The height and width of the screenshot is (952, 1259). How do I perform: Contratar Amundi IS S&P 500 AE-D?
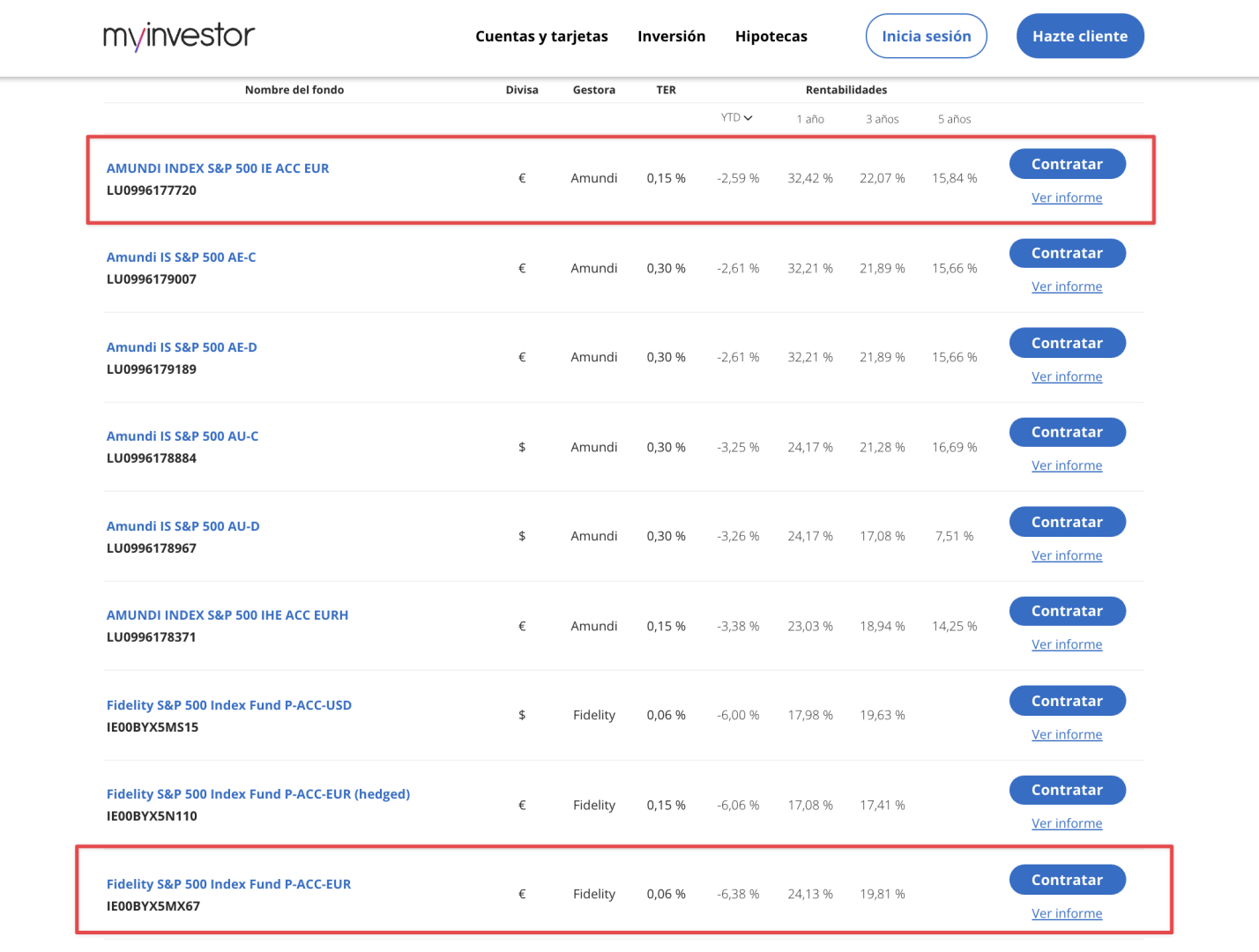1068,343
